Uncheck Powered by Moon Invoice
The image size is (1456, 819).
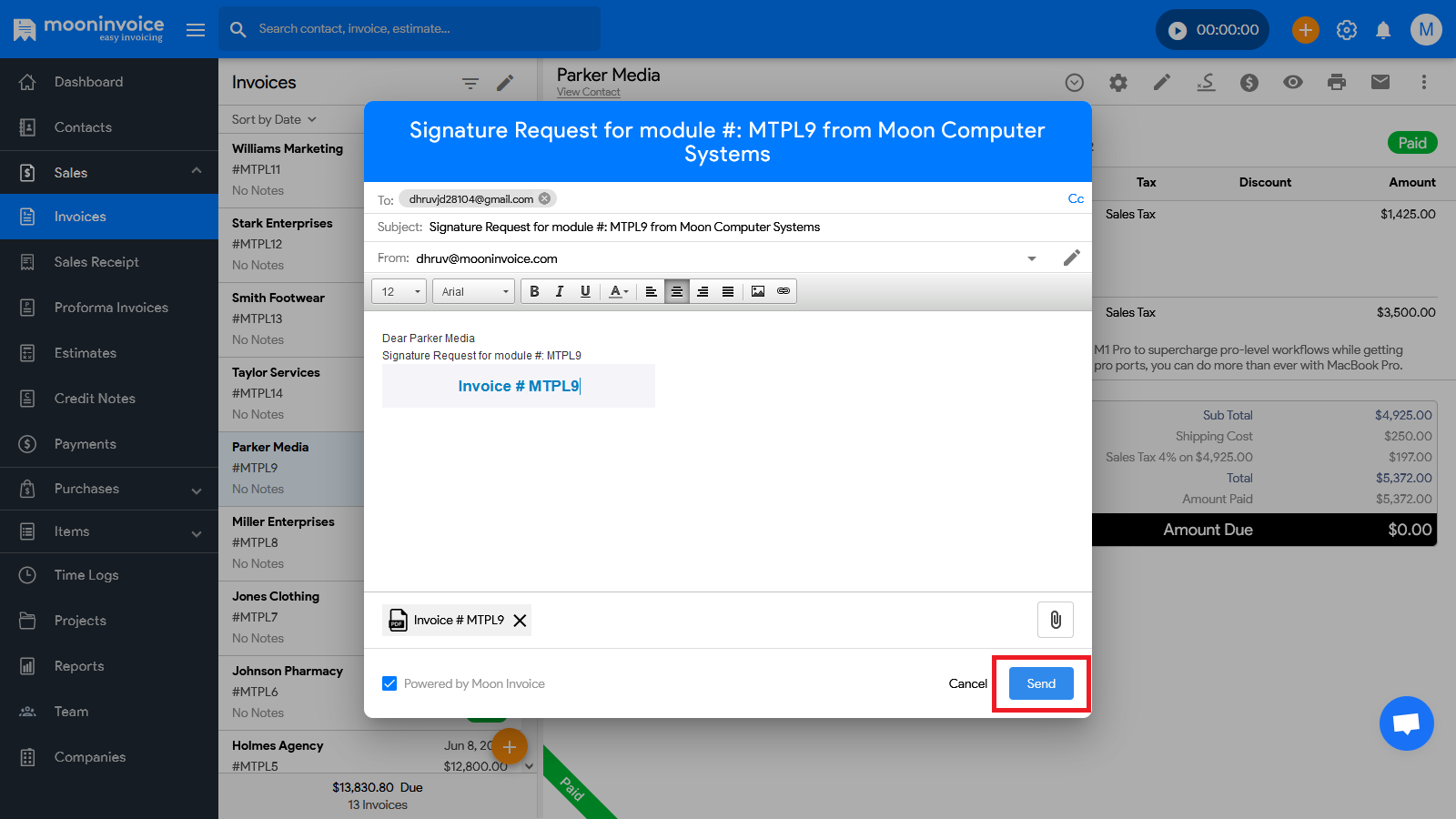pyautogui.click(x=389, y=683)
